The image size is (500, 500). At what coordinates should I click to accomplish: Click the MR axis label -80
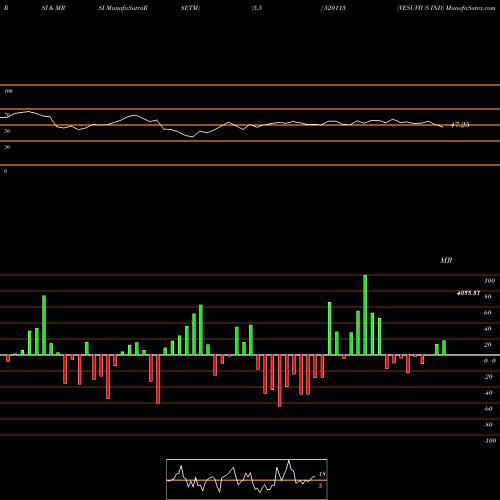click(488, 425)
